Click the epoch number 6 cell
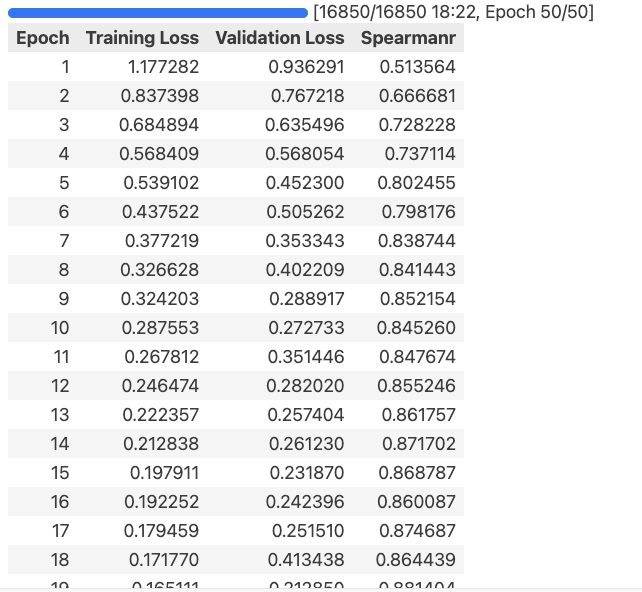Viewport: 642px width, 592px height. click(x=64, y=212)
